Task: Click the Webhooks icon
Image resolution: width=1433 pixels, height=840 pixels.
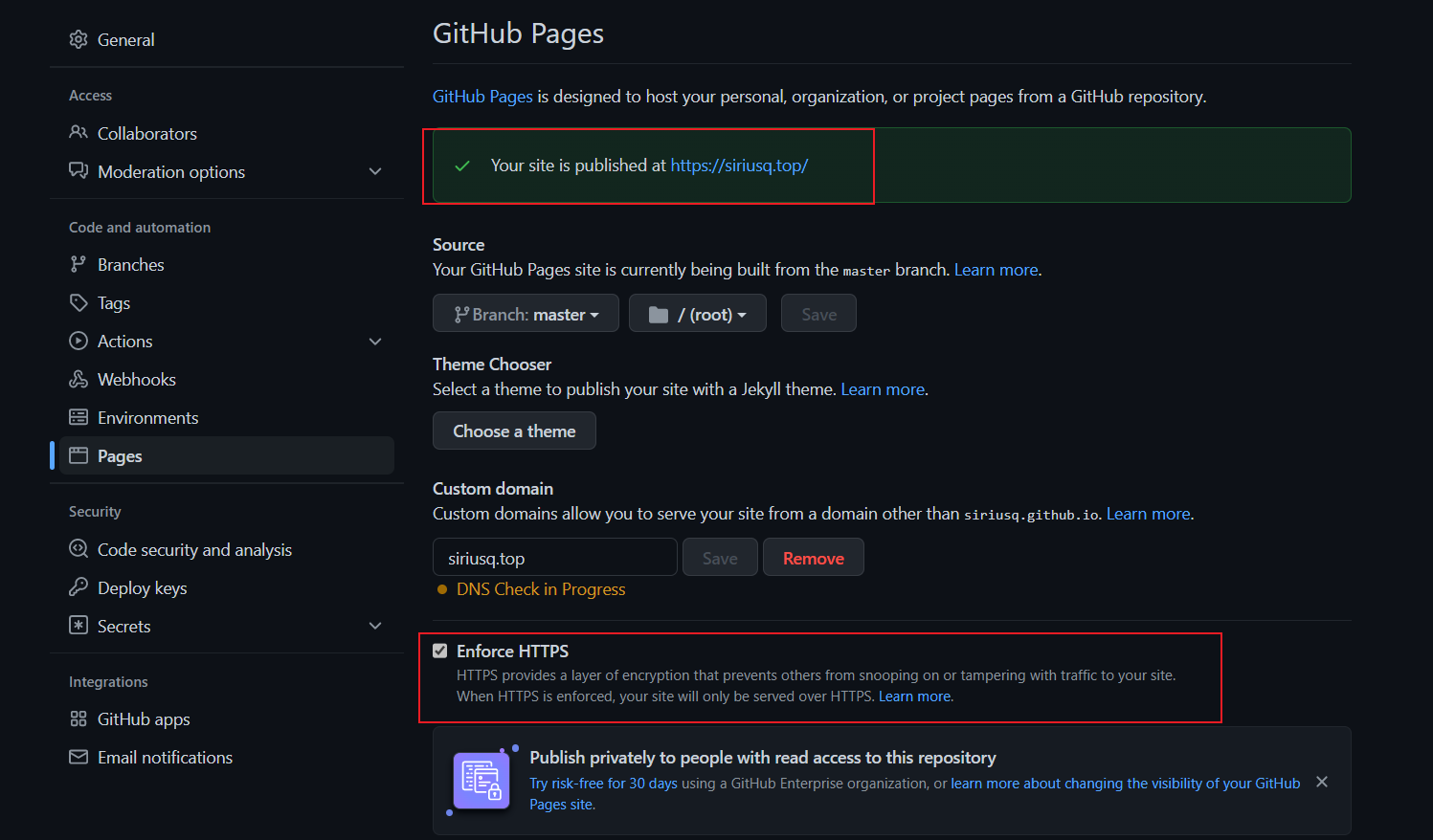Action: [78, 379]
